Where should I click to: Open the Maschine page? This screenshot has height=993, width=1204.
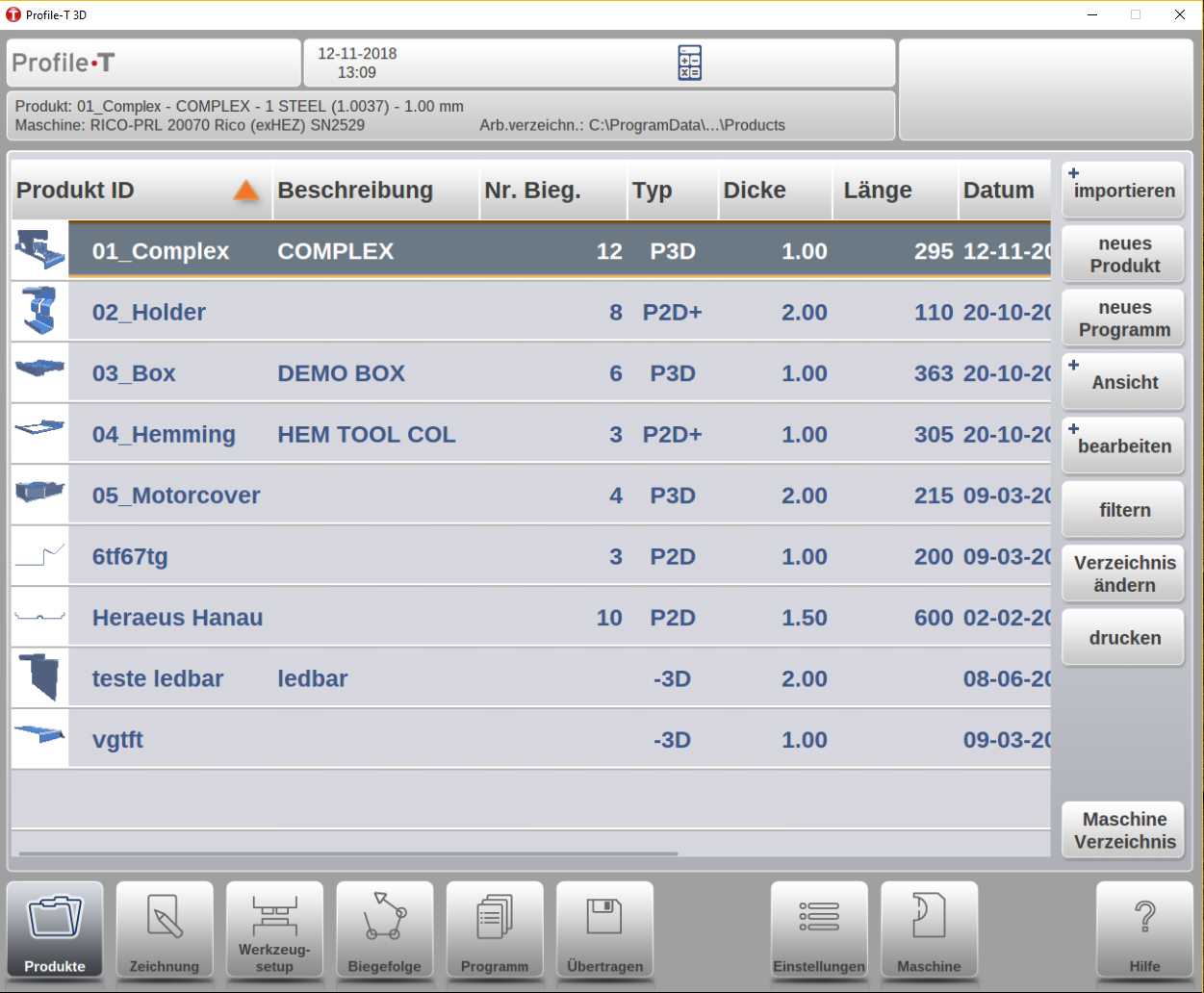point(929,929)
